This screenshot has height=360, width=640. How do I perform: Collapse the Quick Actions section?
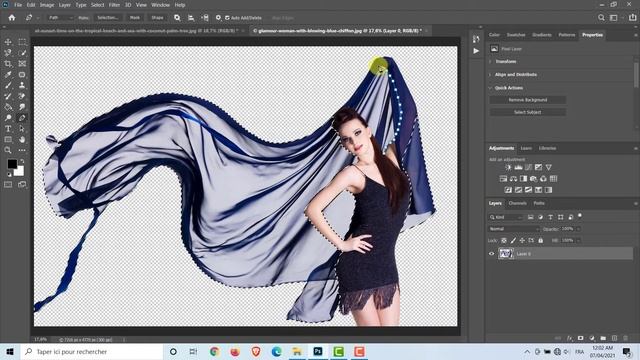[x=490, y=88]
